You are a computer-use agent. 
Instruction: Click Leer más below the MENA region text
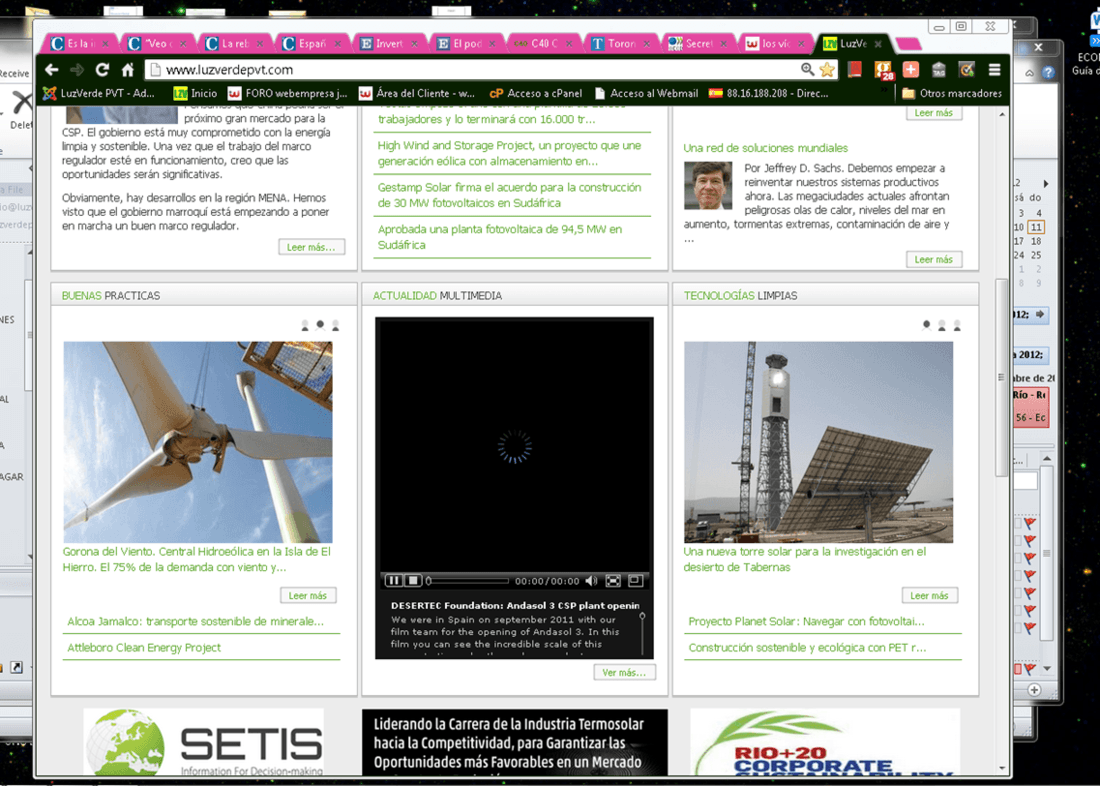click(311, 247)
